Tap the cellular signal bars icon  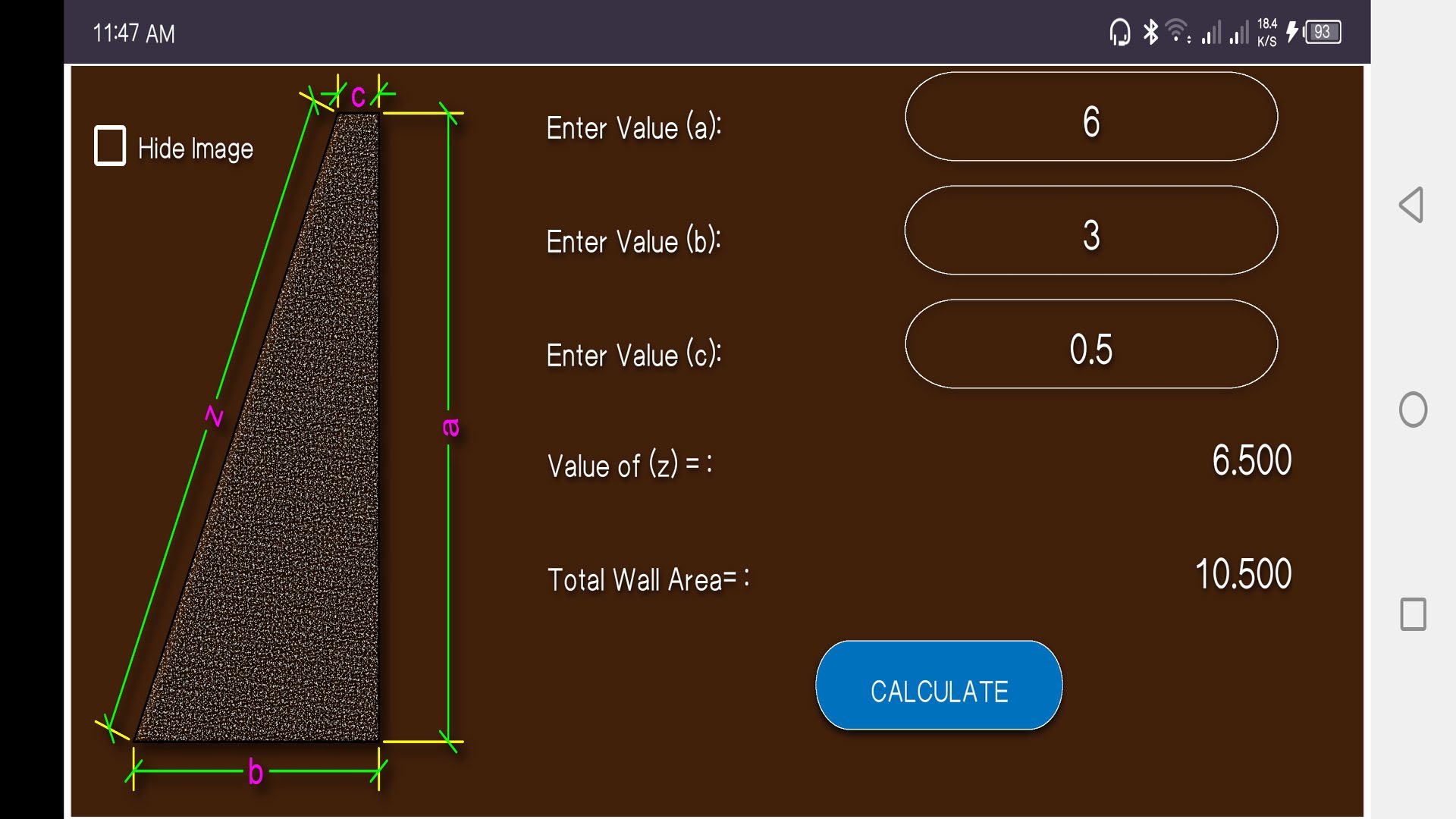pos(1211,33)
